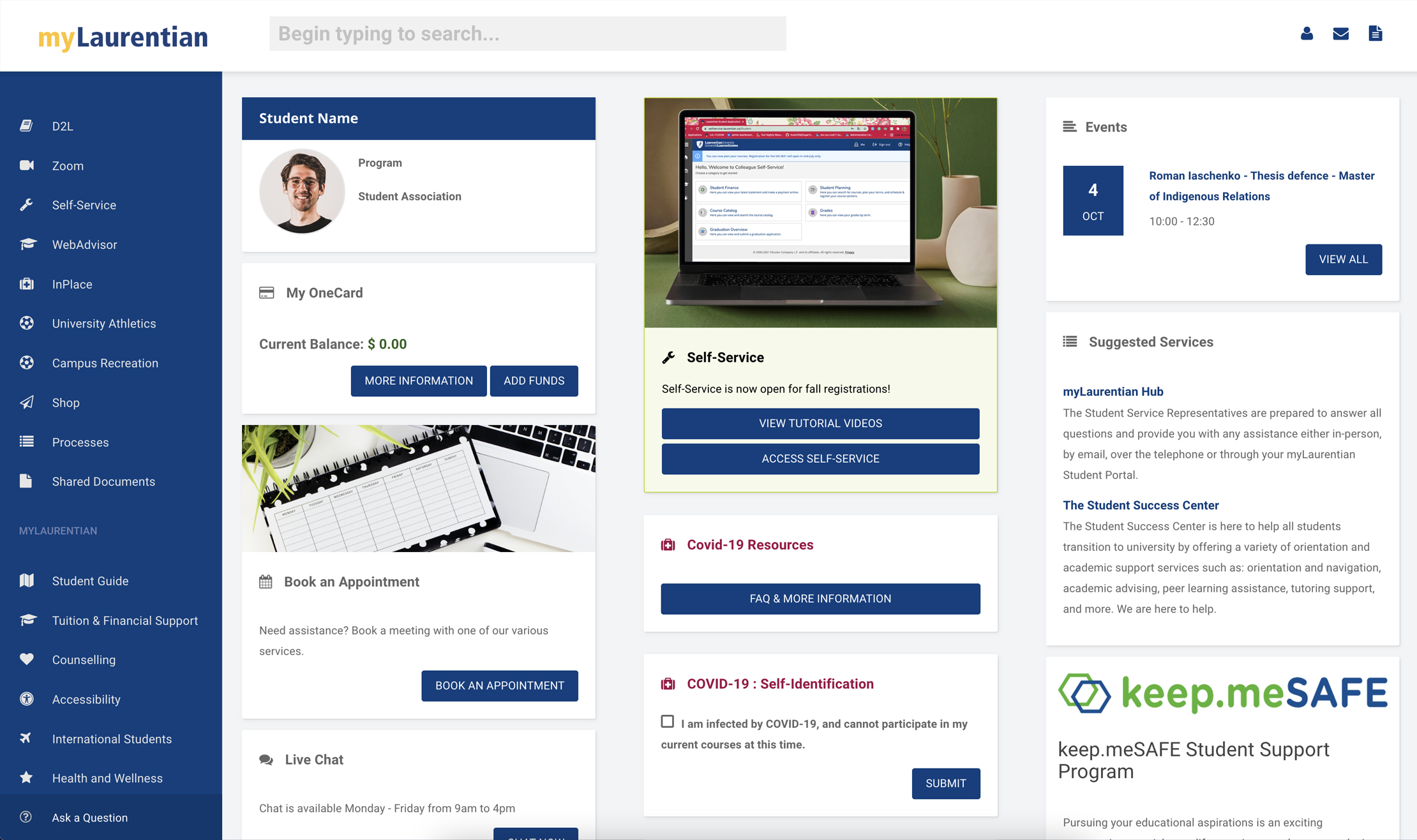
Task: Click the student profile photo
Action: click(x=302, y=191)
